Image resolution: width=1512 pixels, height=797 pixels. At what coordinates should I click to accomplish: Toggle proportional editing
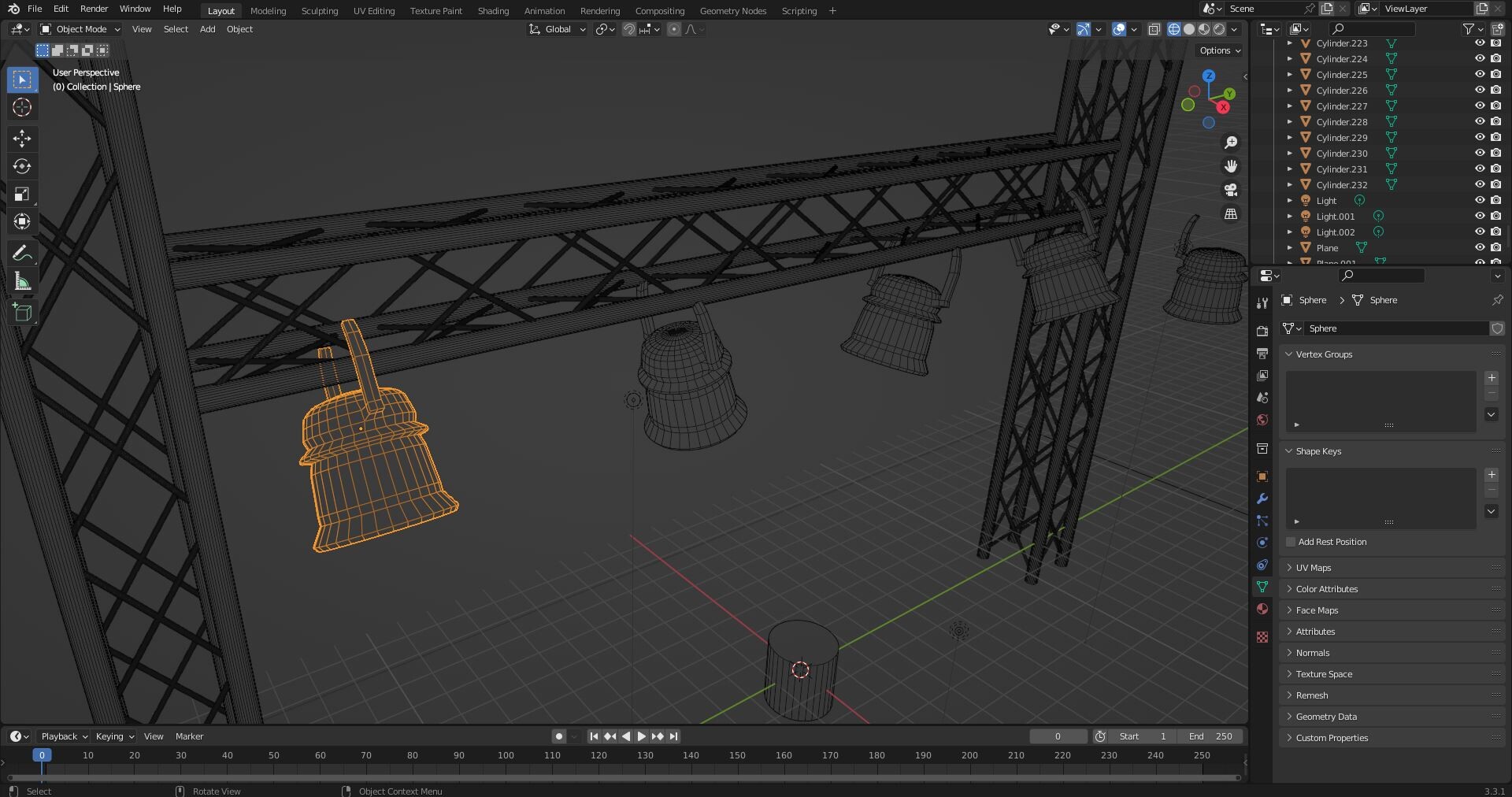pos(674,29)
